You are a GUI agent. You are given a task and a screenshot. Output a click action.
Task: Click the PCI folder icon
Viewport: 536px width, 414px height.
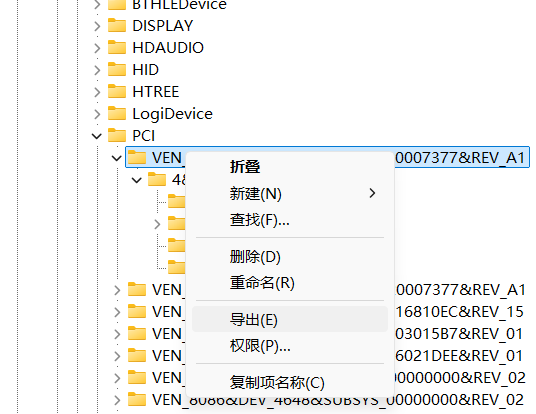coord(117,135)
